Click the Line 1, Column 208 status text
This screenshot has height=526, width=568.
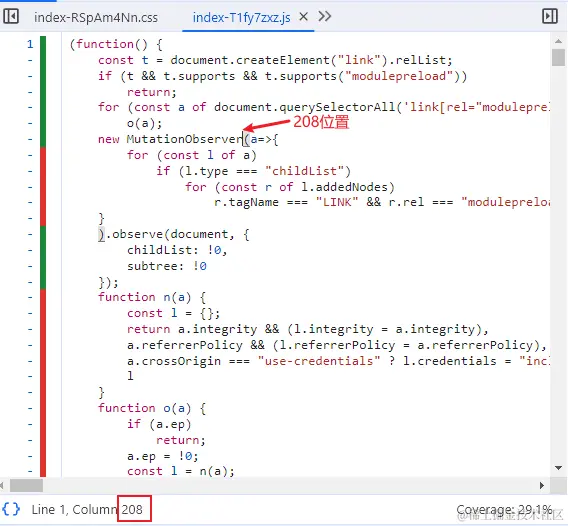click(87, 509)
